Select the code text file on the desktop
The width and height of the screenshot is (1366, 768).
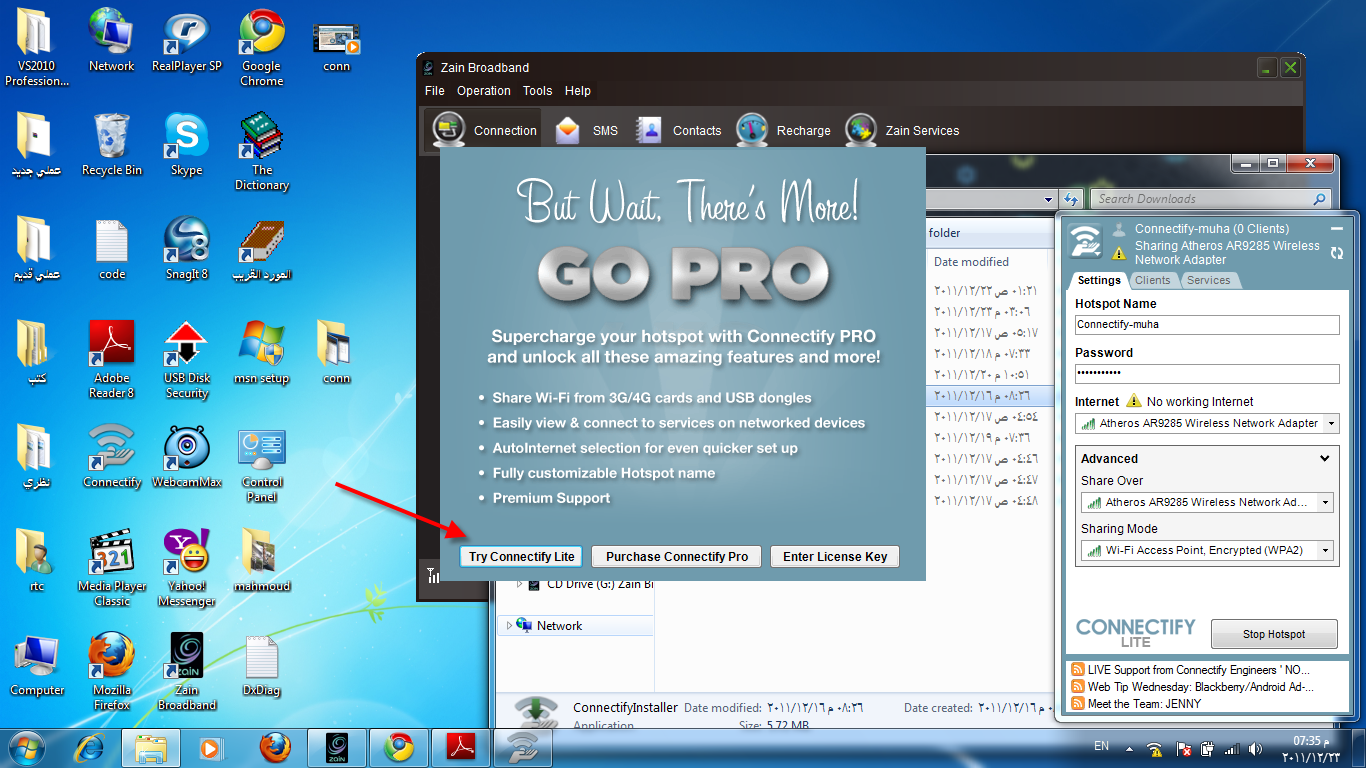[x=112, y=250]
